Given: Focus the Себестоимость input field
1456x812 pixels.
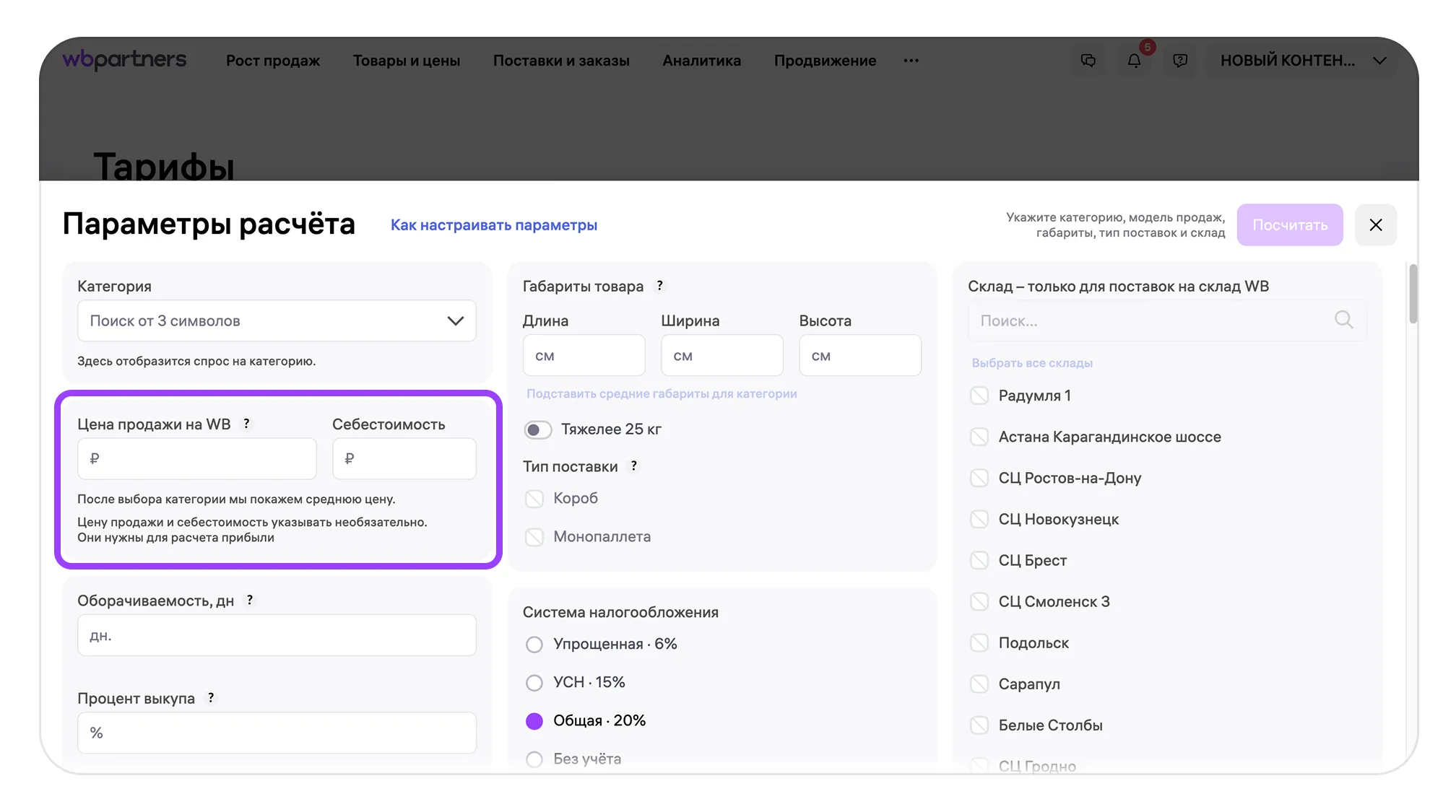Looking at the screenshot, I should (404, 458).
